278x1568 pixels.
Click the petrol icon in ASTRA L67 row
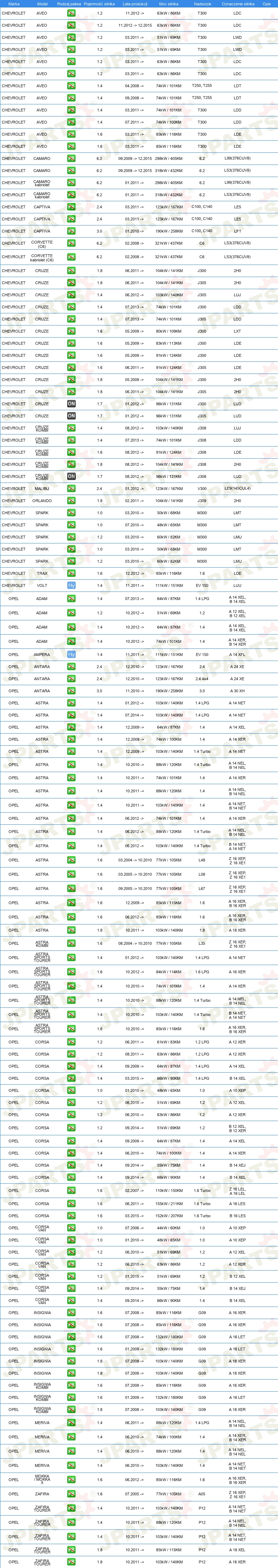(x=71, y=889)
